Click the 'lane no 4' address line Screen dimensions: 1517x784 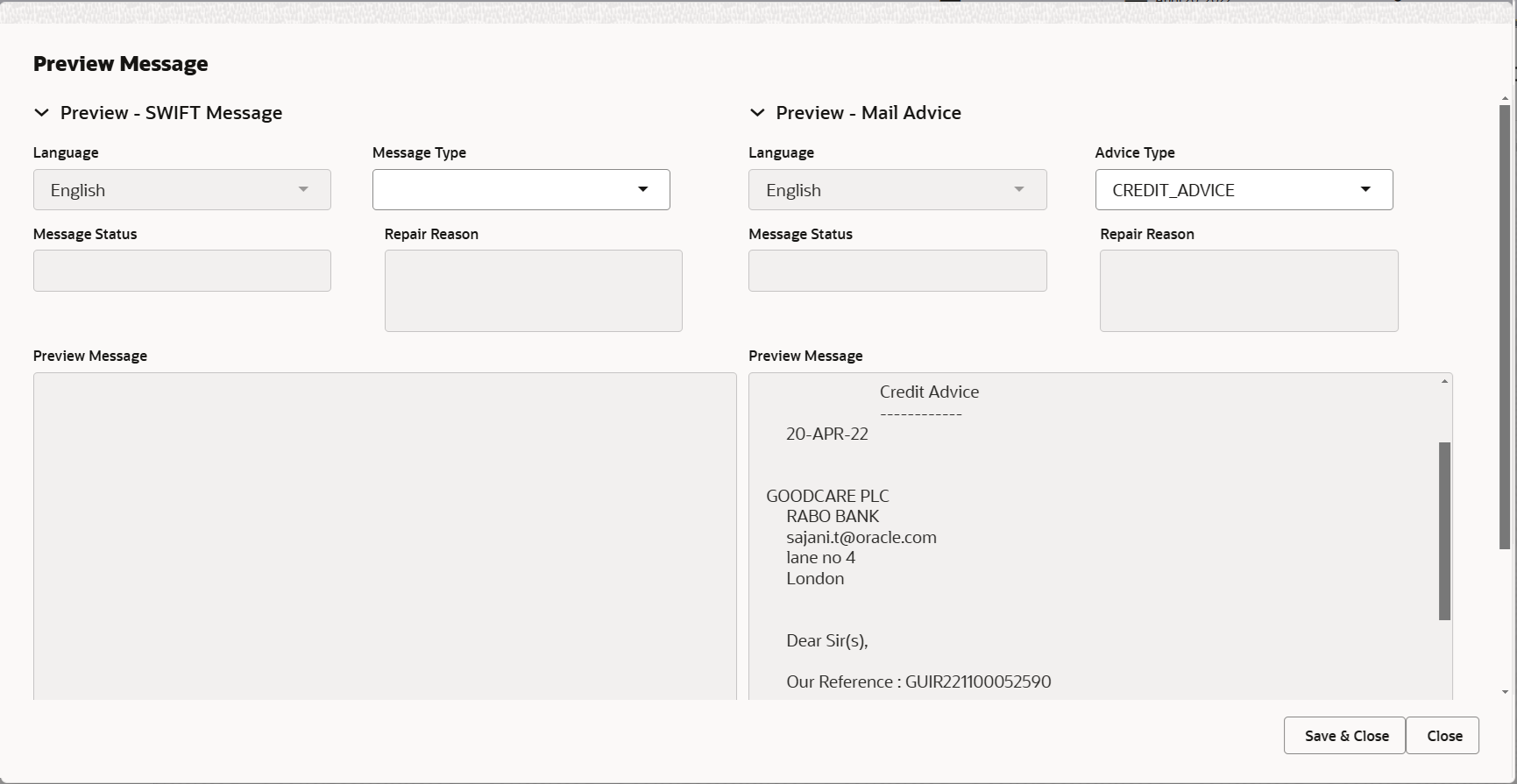[x=820, y=558]
